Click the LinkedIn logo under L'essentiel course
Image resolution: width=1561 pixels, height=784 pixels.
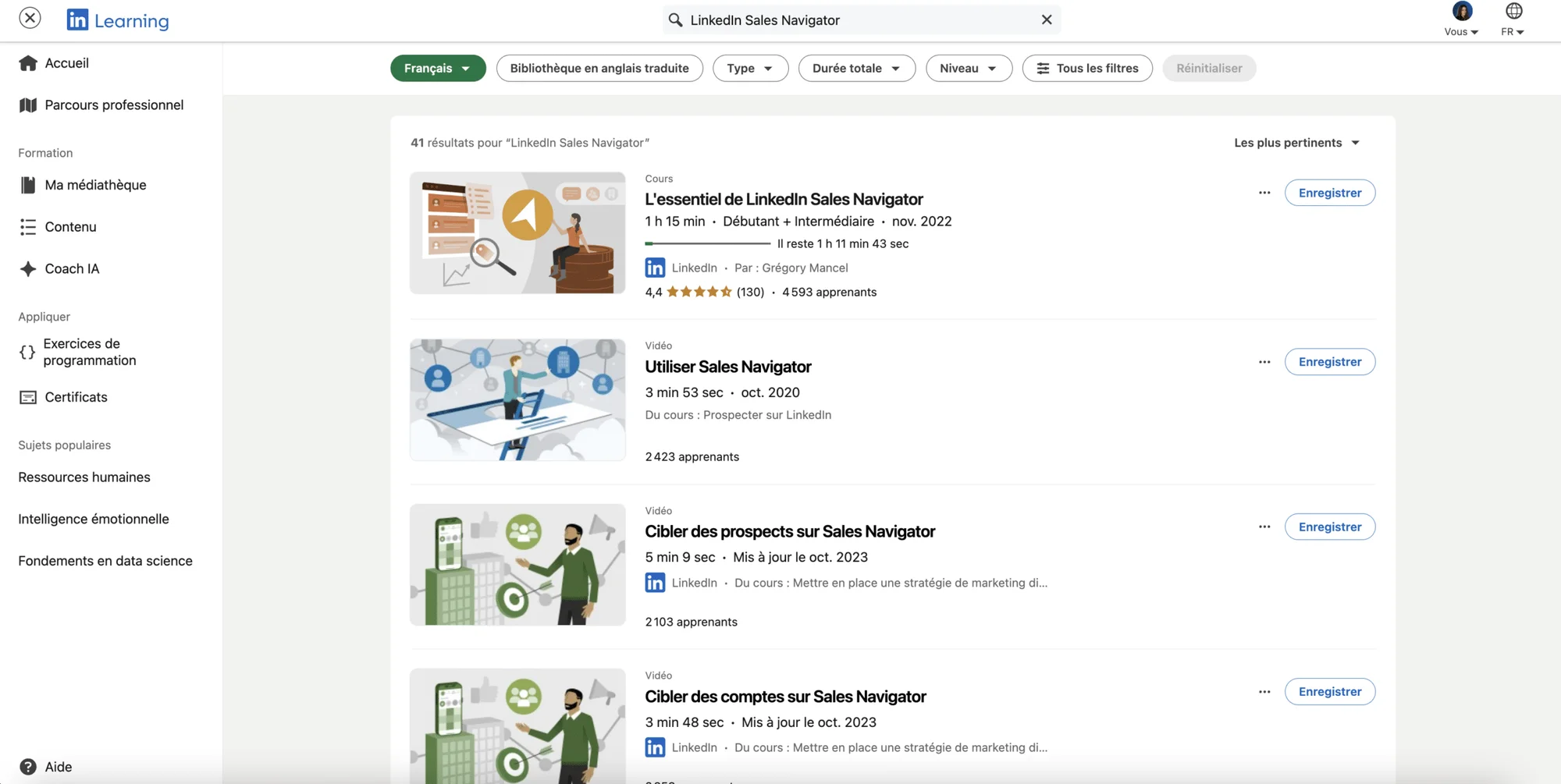pos(655,268)
